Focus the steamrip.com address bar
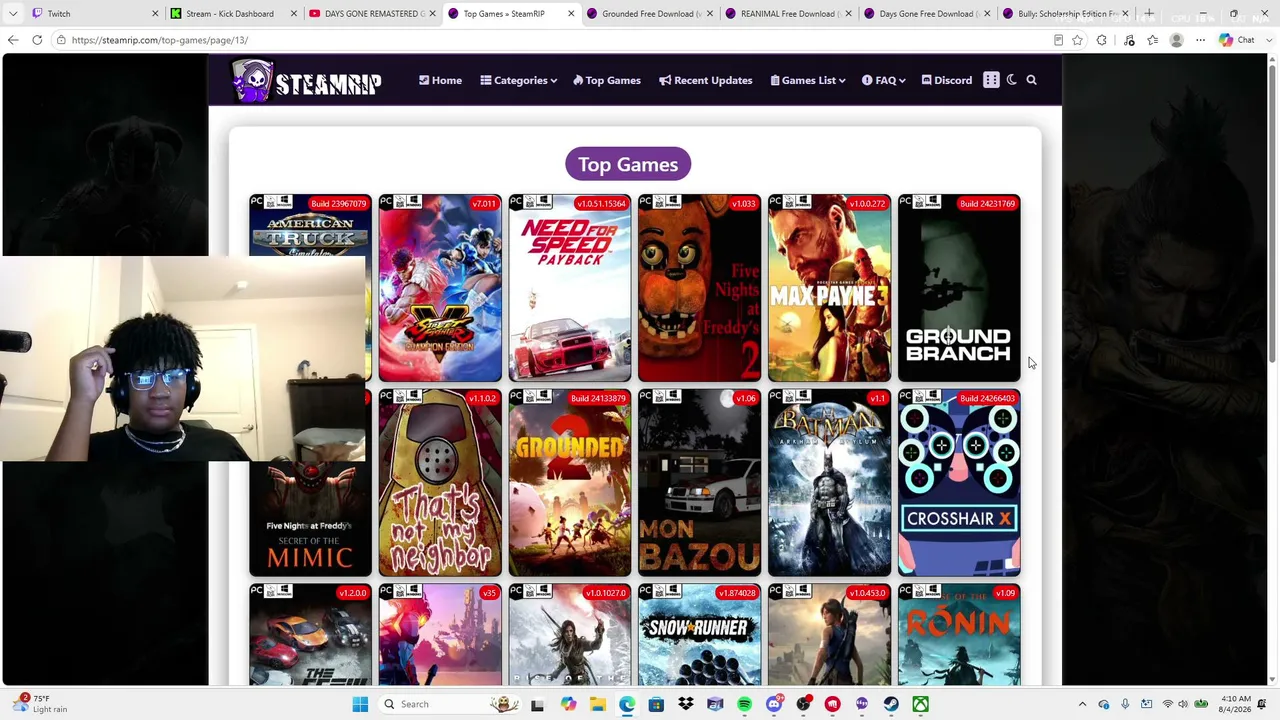Screen dimensions: 1280x720 [550, 40]
